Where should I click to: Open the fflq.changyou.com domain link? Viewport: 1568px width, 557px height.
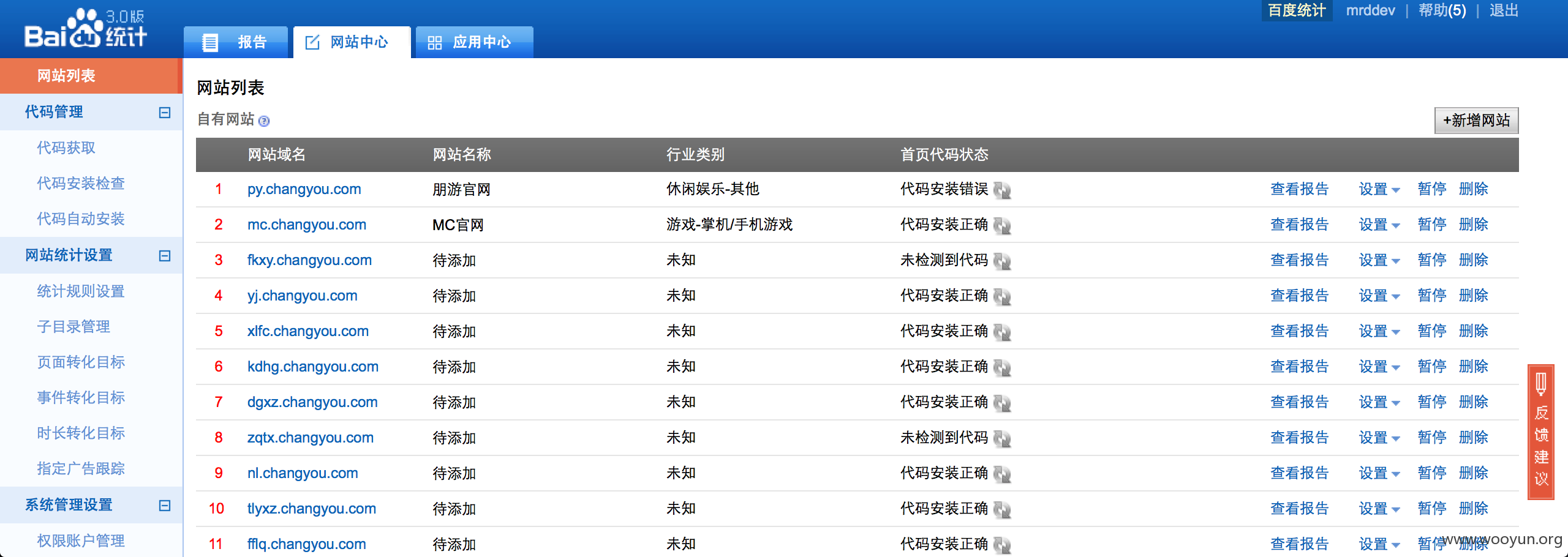point(307,545)
